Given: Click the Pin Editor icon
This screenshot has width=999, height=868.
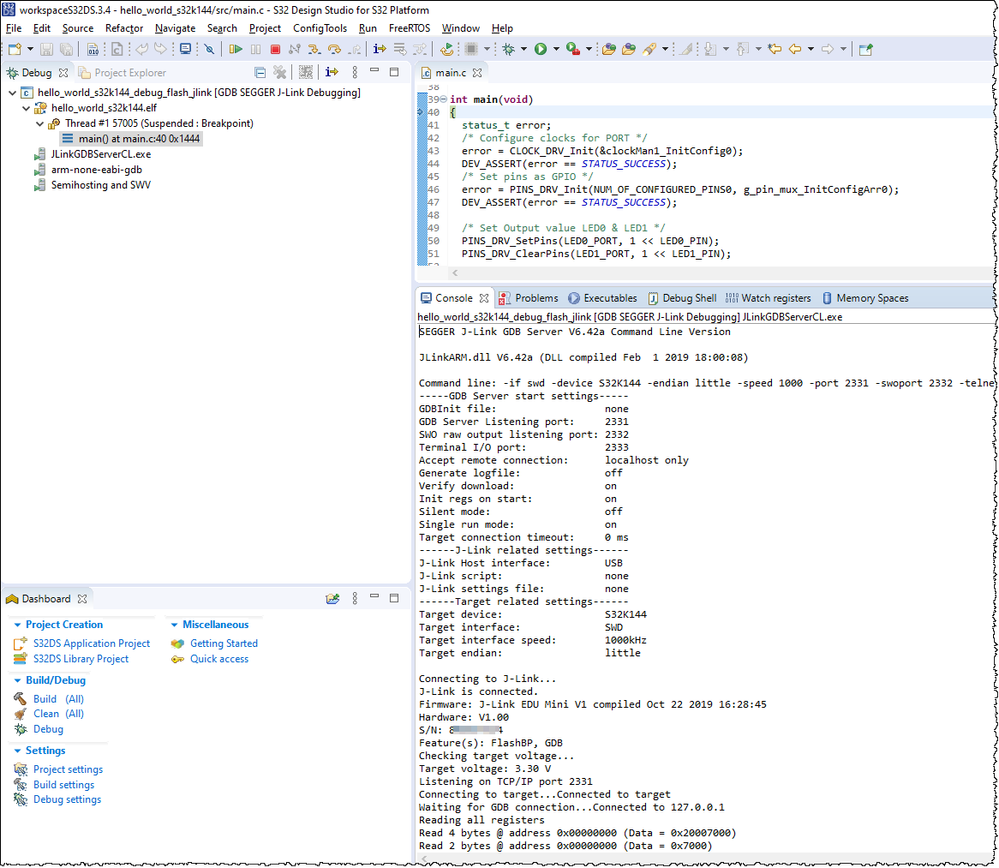Looking at the screenshot, I should 865,49.
